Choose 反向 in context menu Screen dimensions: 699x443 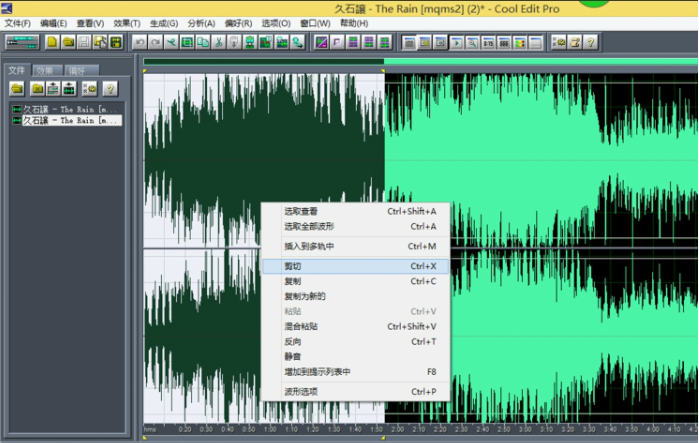coord(355,341)
